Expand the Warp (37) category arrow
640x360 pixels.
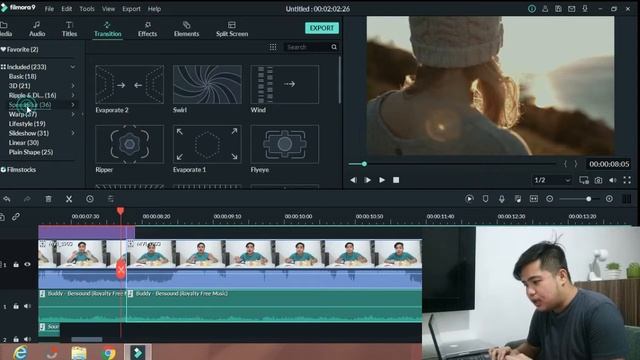[73, 114]
